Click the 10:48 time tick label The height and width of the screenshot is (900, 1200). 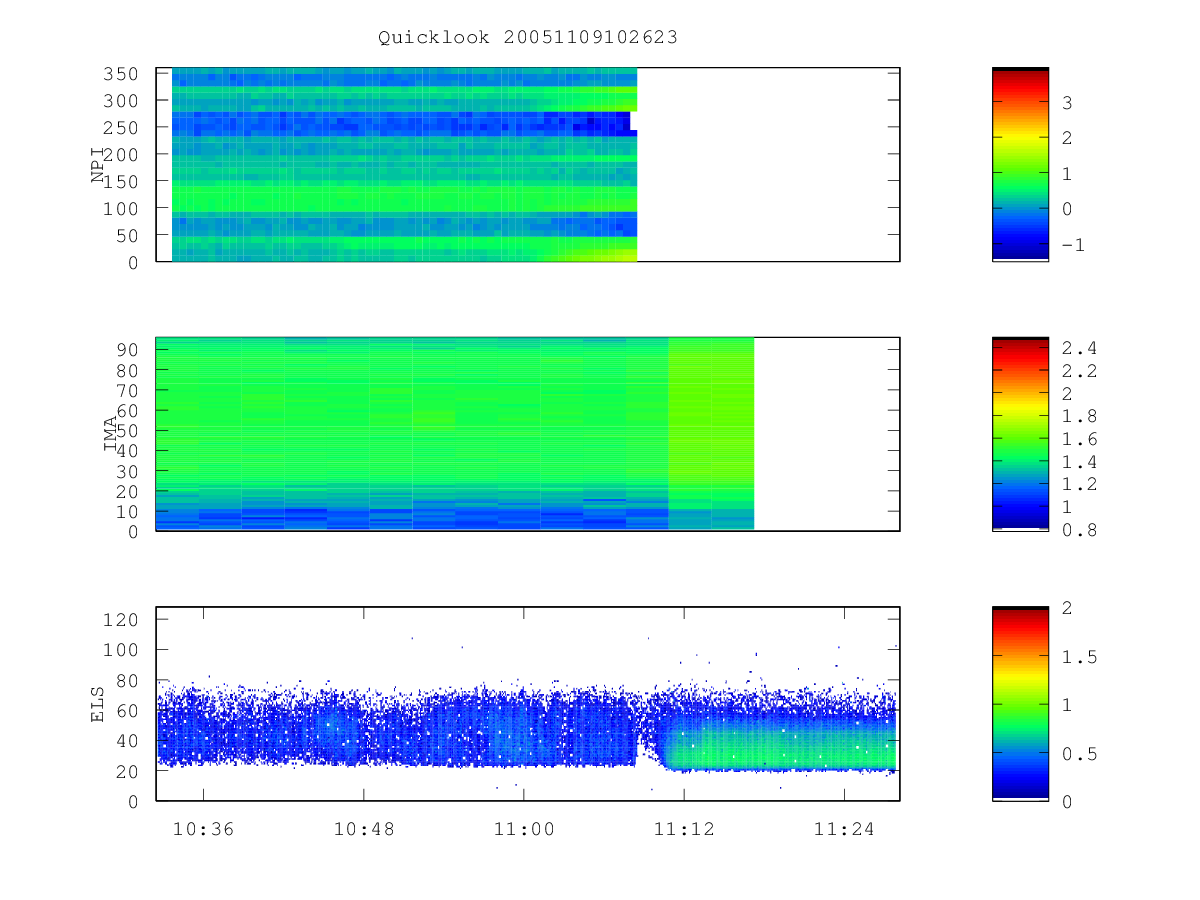pyautogui.click(x=364, y=829)
